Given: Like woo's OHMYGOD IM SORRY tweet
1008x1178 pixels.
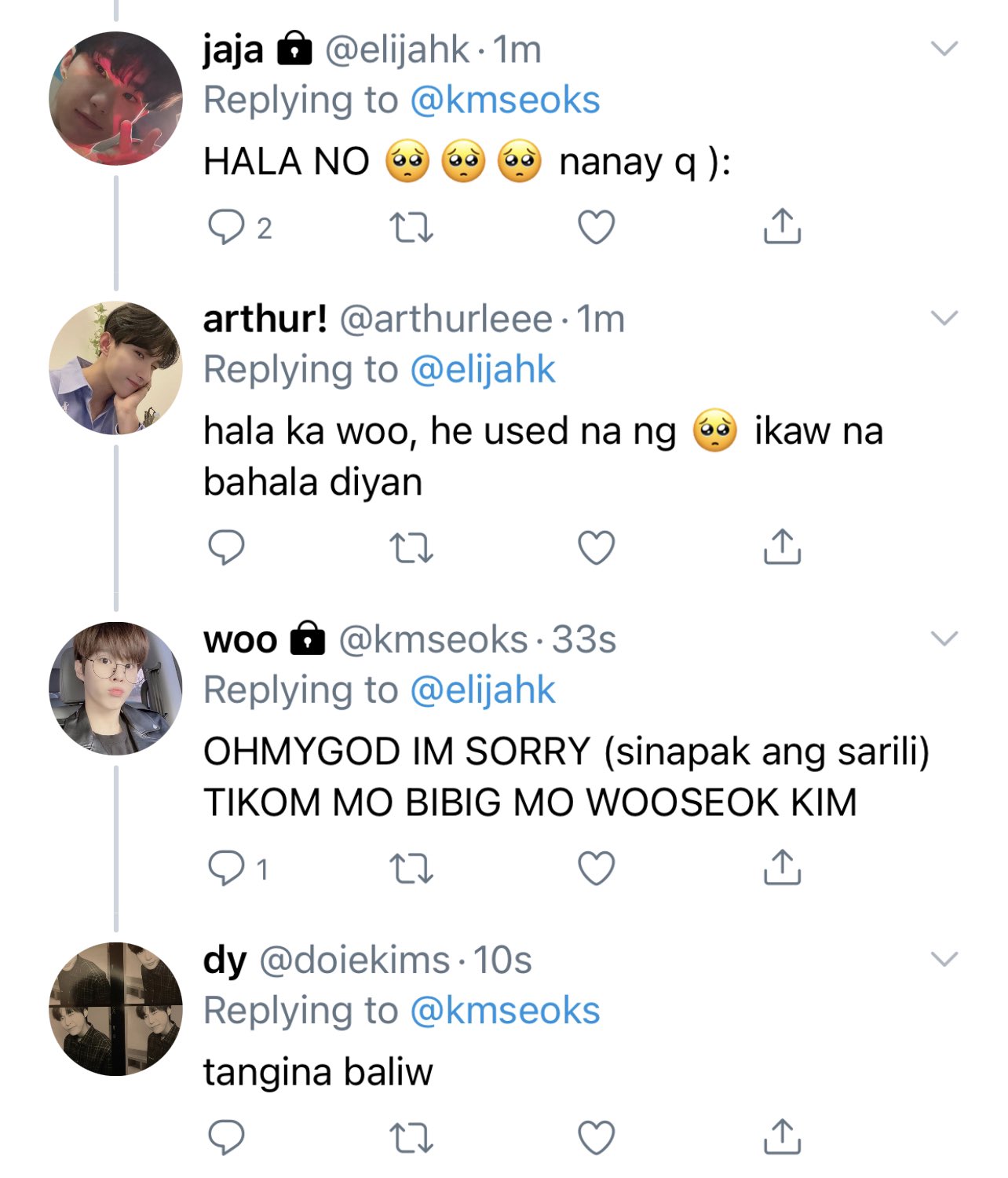Looking at the screenshot, I should 597,869.
